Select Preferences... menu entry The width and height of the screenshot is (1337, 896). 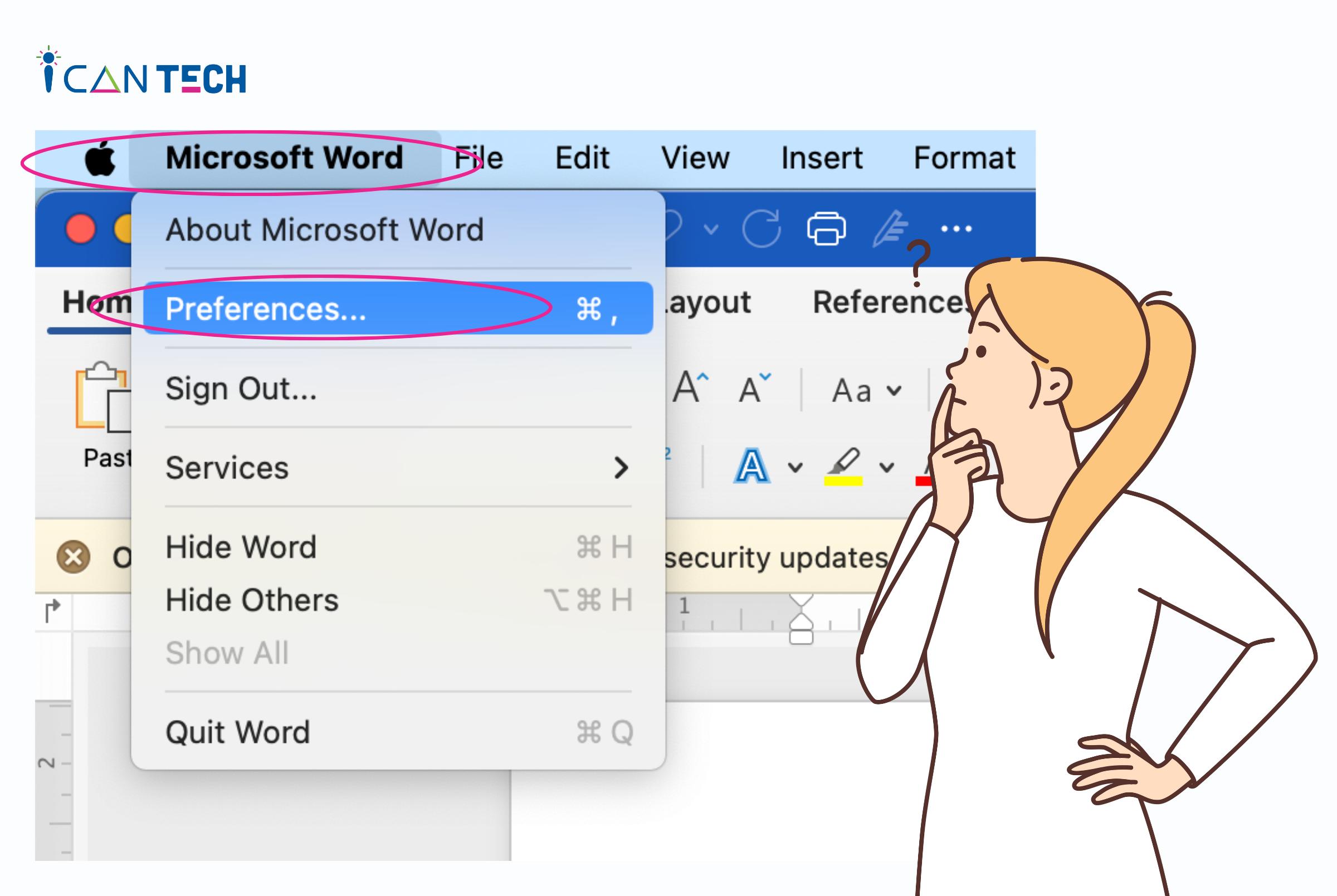pos(398,308)
